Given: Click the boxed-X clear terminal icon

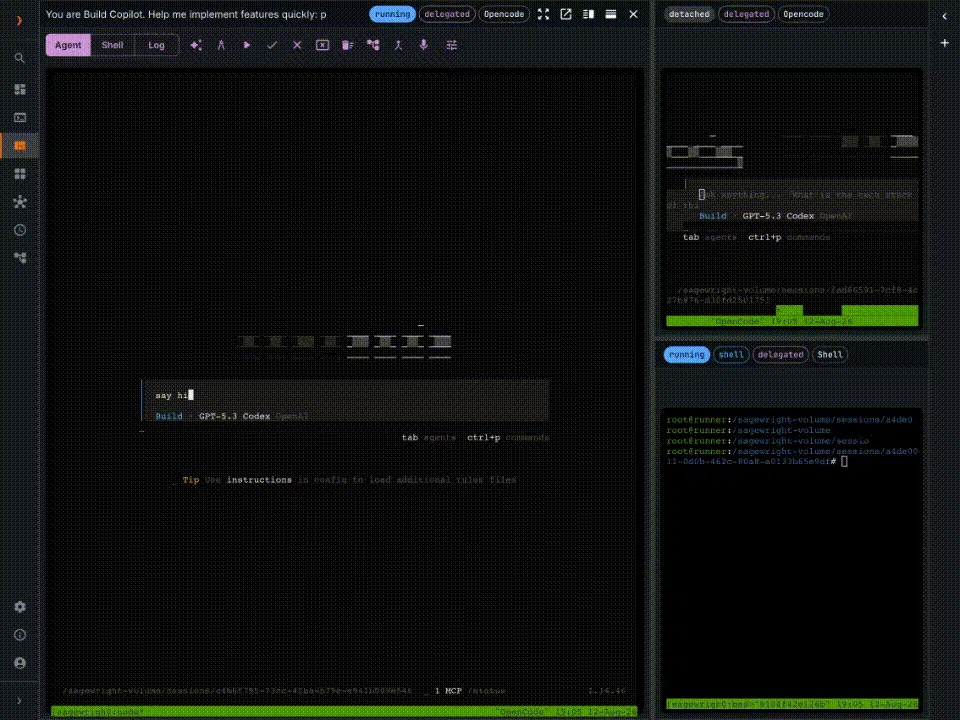Looking at the screenshot, I should point(323,45).
